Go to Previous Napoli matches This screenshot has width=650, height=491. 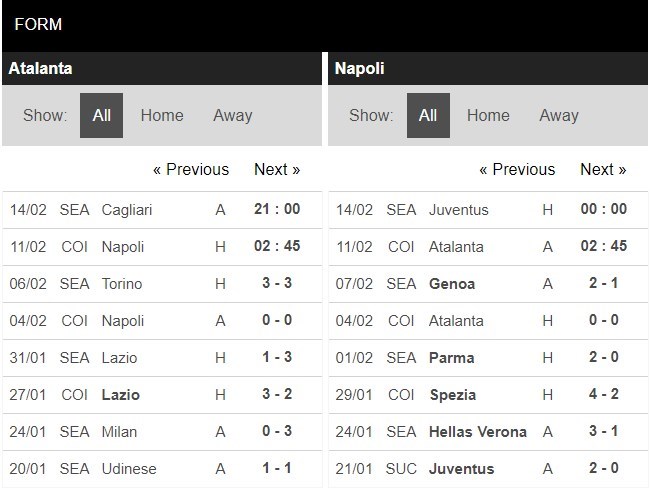[x=517, y=169]
